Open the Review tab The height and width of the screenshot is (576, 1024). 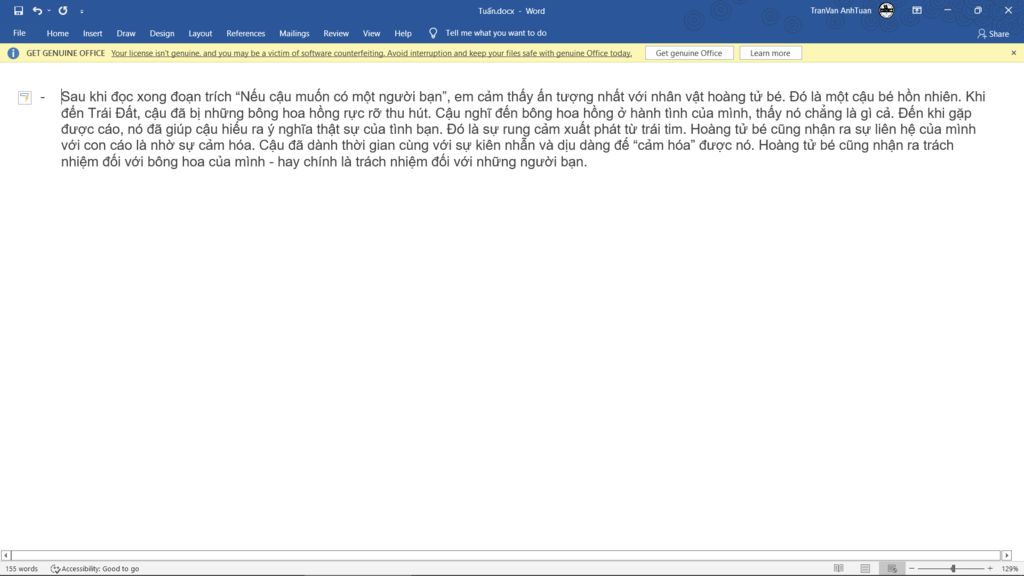tap(336, 33)
